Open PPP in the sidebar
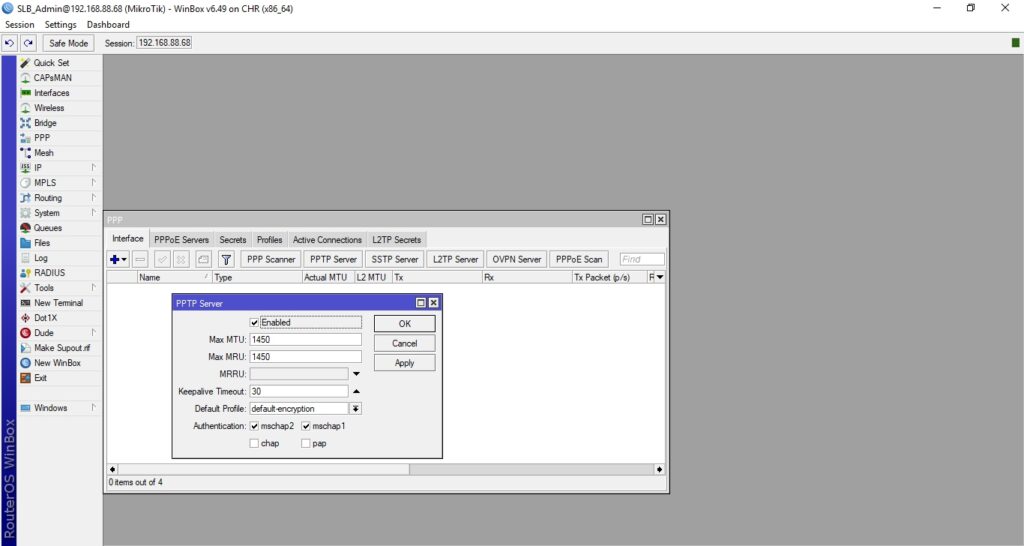Image resolution: width=1024 pixels, height=546 pixels. coord(42,138)
